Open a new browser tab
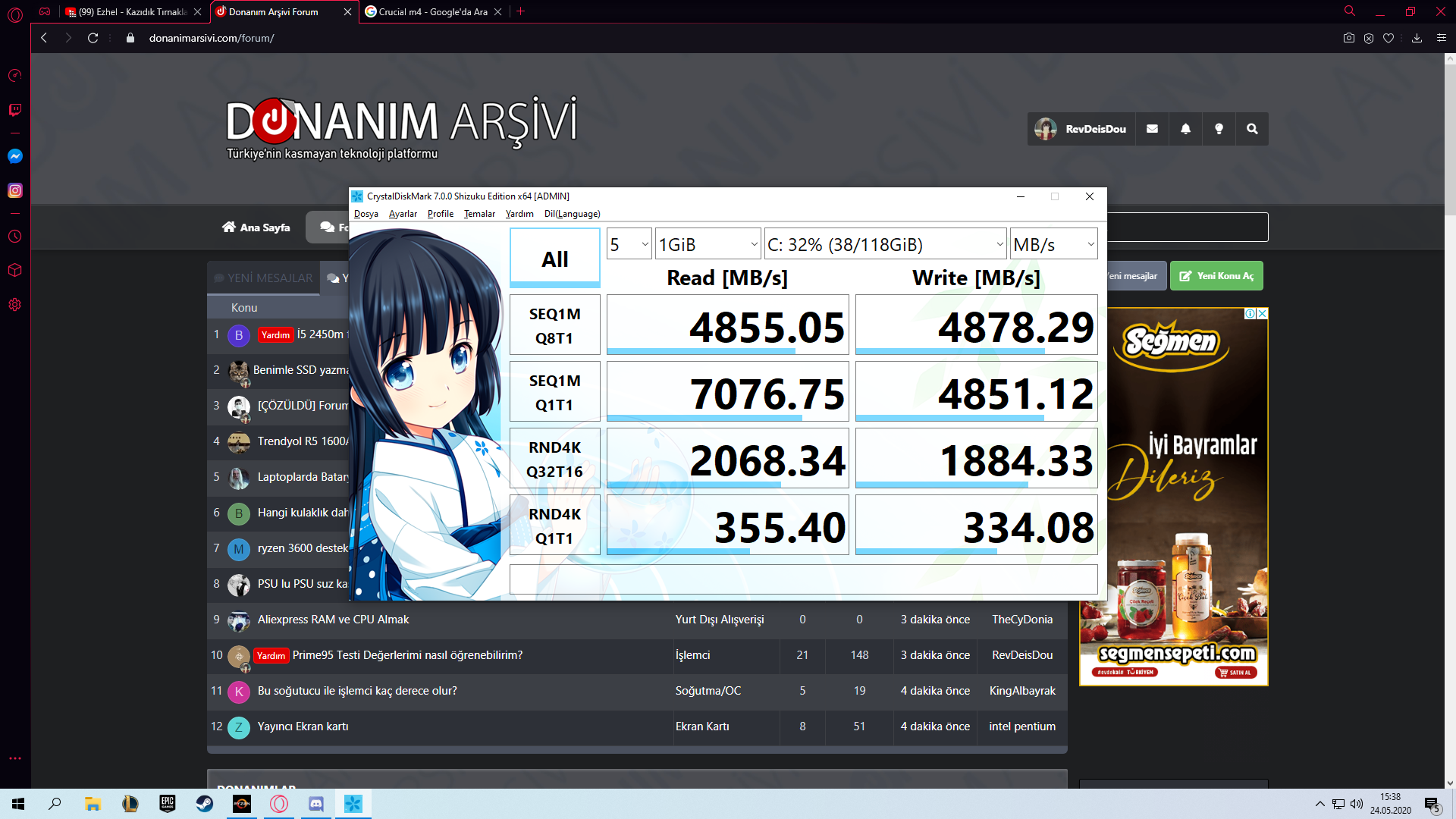Viewport: 1456px width, 819px height. tap(521, 12)
